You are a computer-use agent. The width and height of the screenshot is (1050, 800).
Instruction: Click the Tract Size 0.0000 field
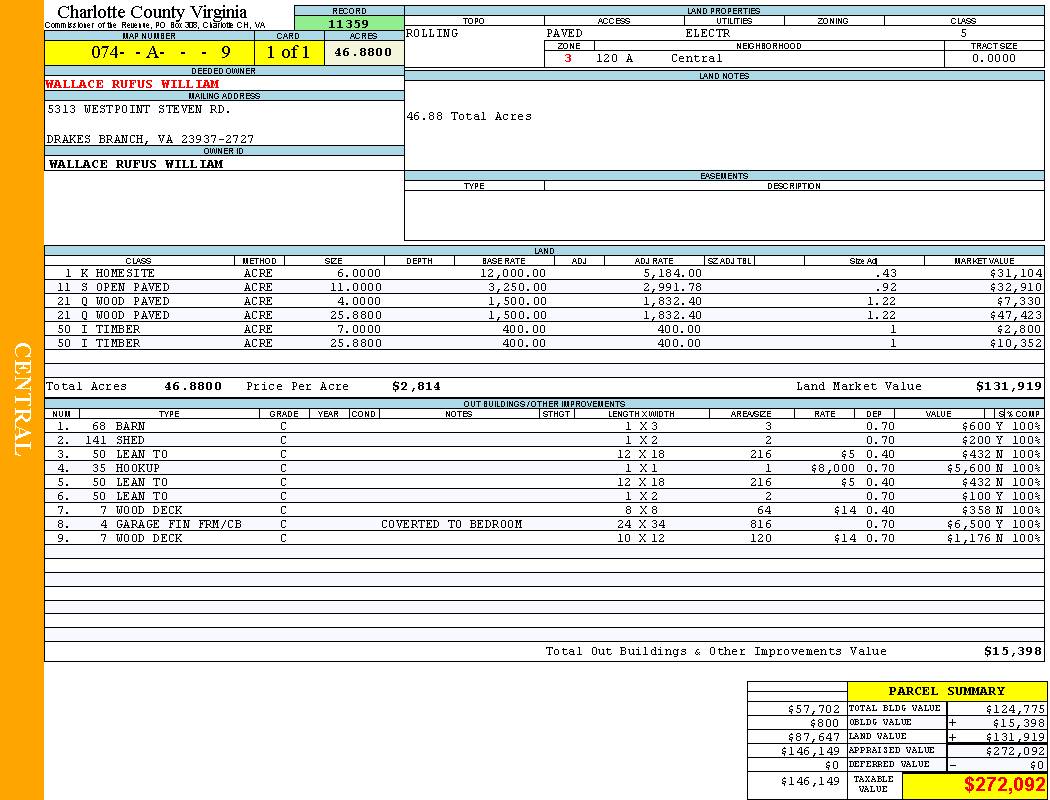(994, 58)
